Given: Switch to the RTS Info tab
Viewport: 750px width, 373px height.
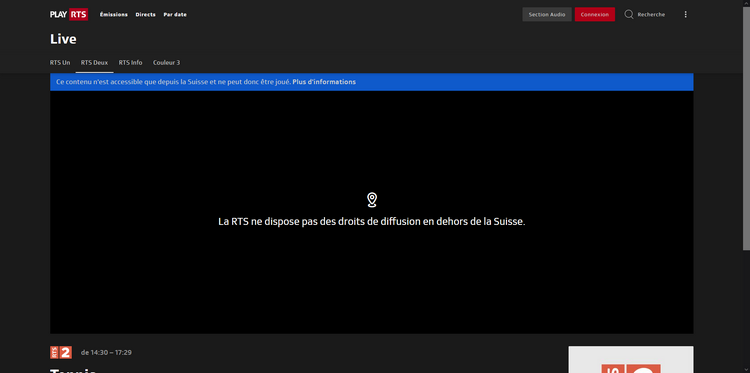Looking at the screenshot, I should point(131,63).
